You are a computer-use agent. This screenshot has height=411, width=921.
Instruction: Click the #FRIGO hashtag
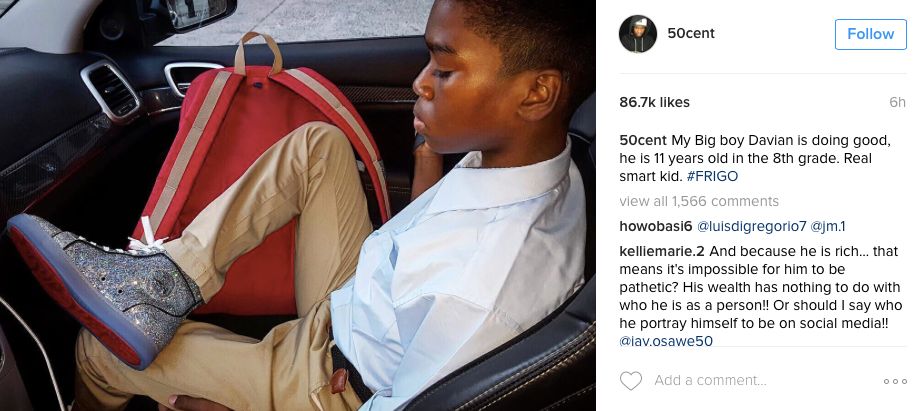(713, 176)
